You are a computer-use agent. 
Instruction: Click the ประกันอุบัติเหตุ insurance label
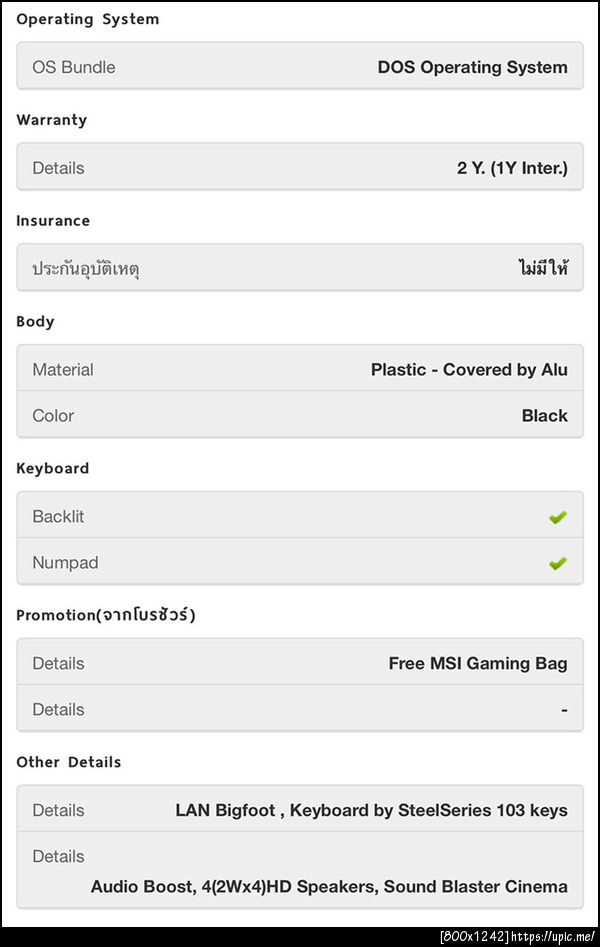point(85,269)
